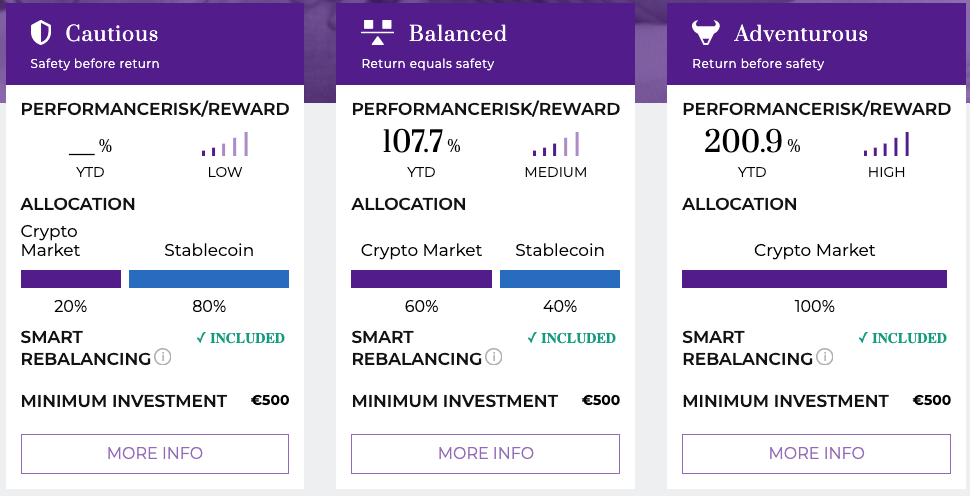Viewport: 970px width, 496px height.
Task: Select the Adventurous plan heading
Action: point(801,33)
